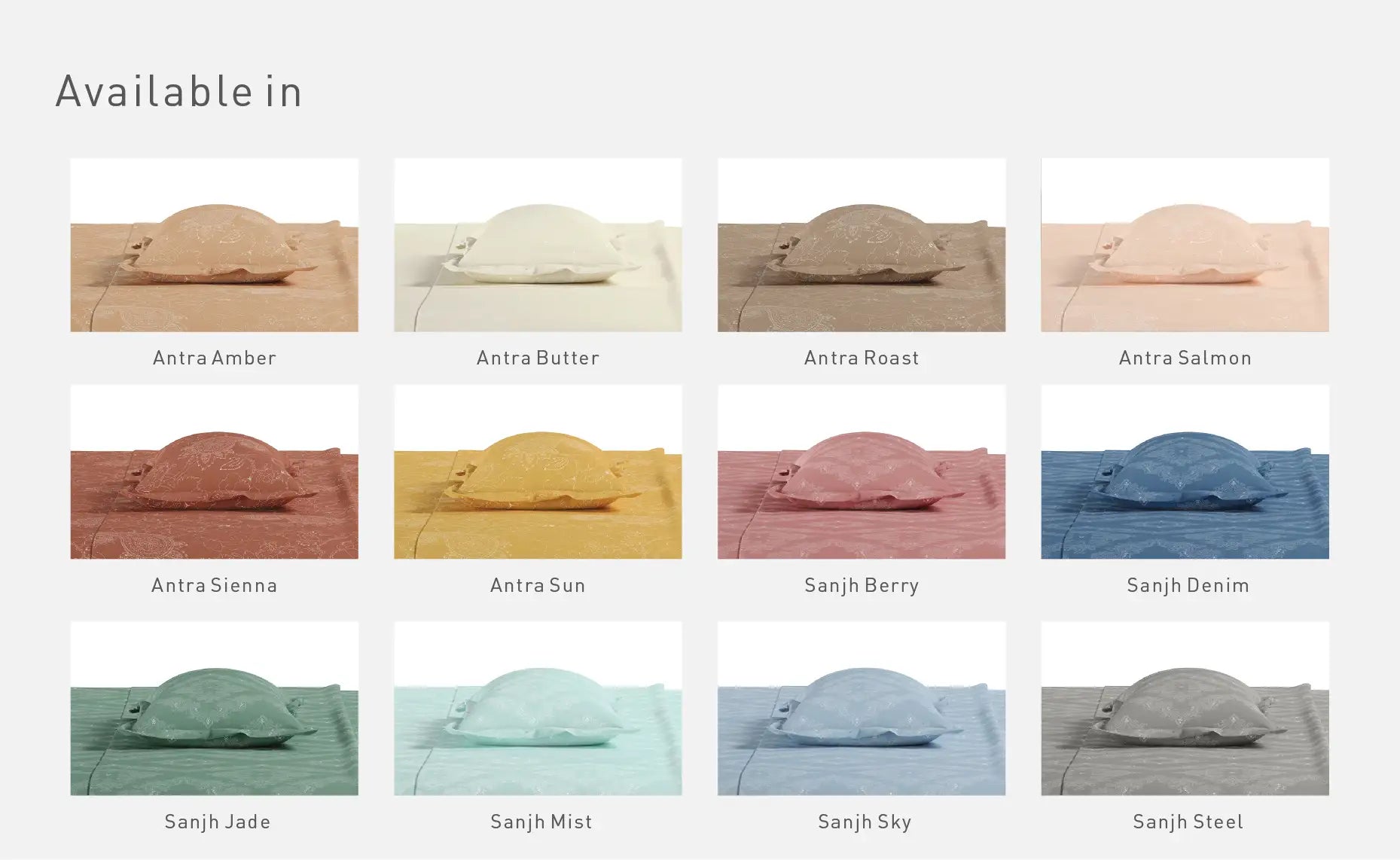Viewport: 1400px width, 860px height.
Task: Click the 'Sanjh Sky' label text
Action: click(865, 822)
